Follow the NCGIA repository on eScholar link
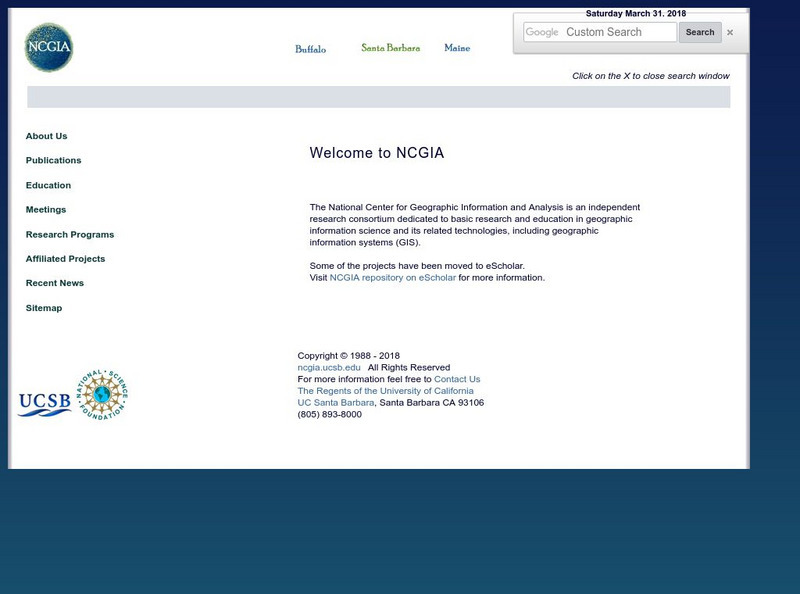Viewport: 800px width, 594px height. point(392,278)
